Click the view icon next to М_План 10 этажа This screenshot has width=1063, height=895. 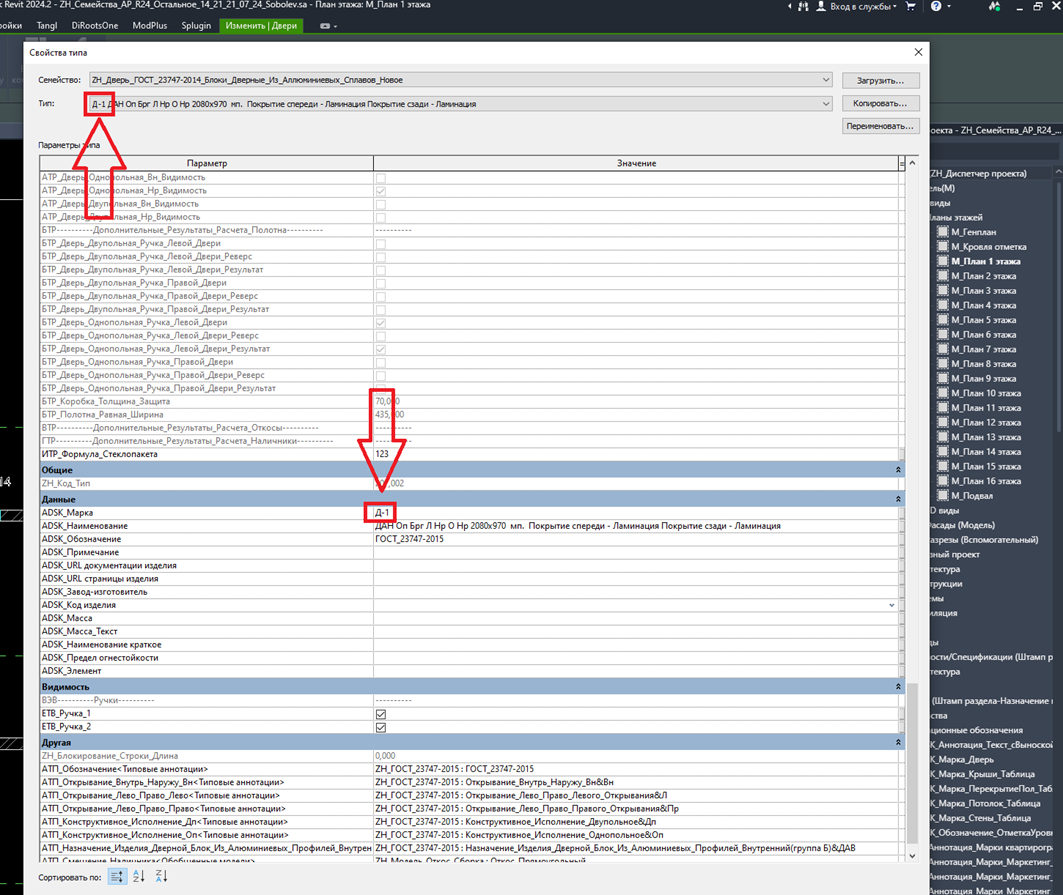[x=942, y=393]
